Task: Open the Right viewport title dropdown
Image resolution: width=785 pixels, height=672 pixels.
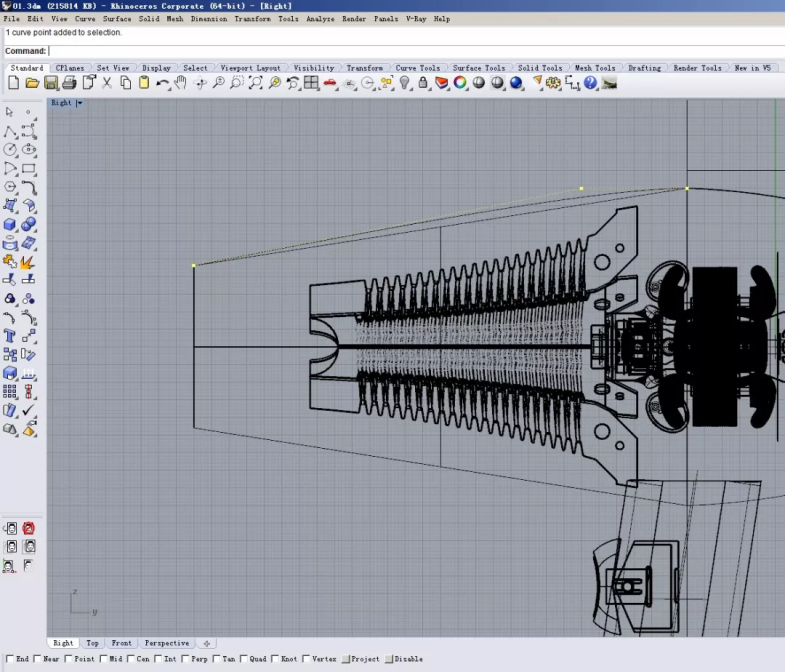Action: (79, 103)
